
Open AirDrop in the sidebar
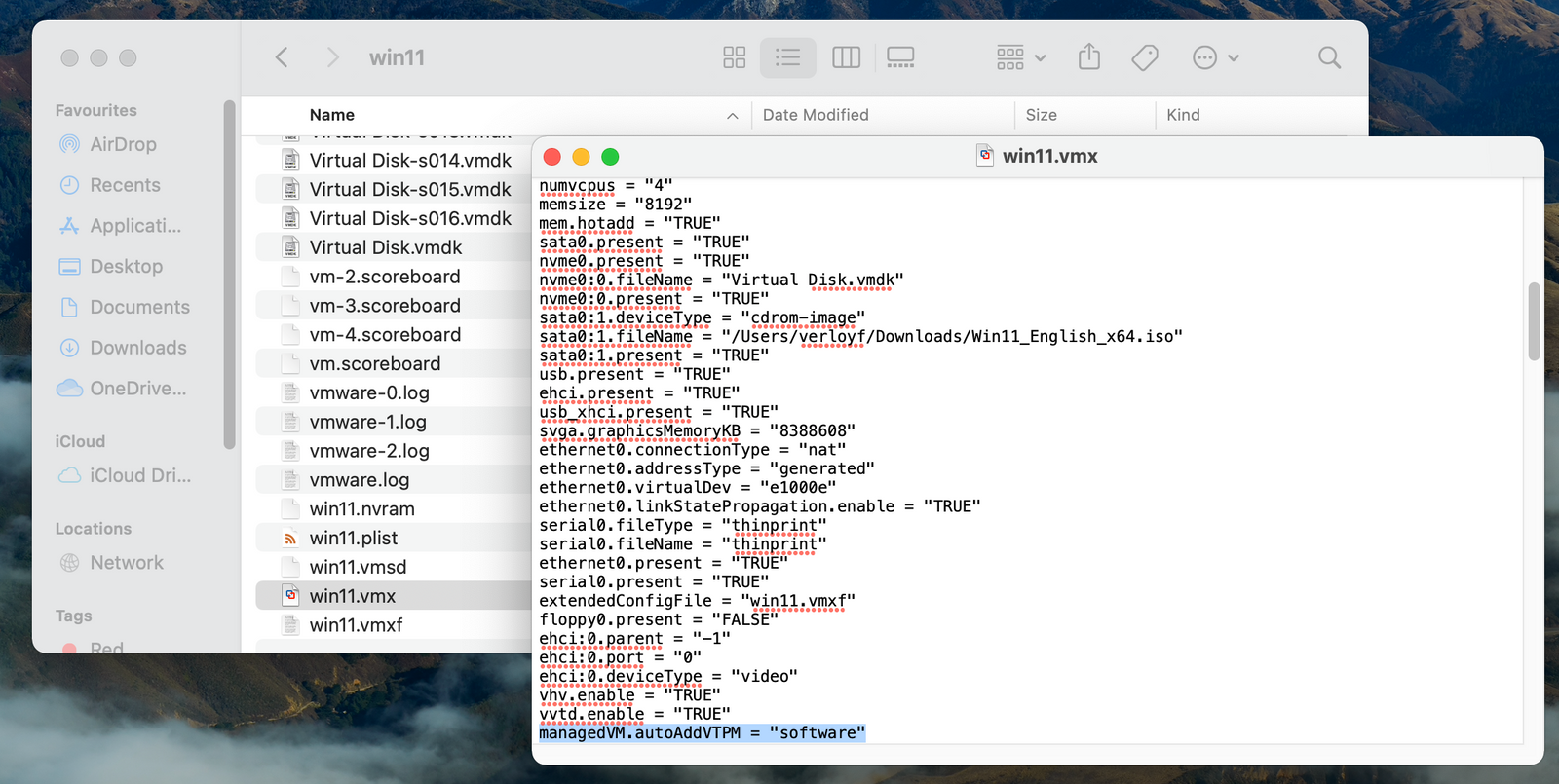[123, 144]
